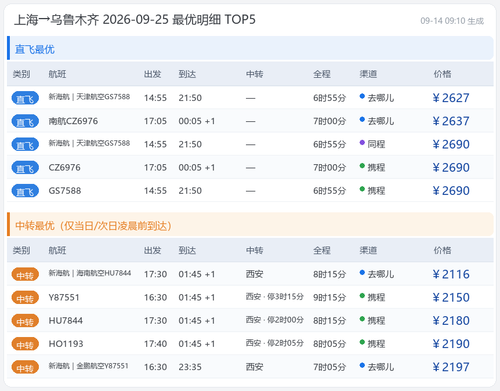Click the transfer info 西安 · 停3时15分
The height and width of the screenshot is (391, 500).
[275, 297]
